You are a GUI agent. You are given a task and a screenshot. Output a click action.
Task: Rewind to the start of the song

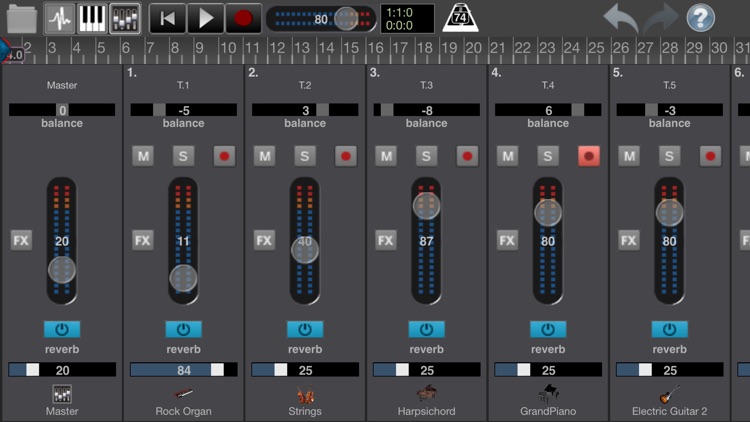pyautogui.click(x=168, y=19)
